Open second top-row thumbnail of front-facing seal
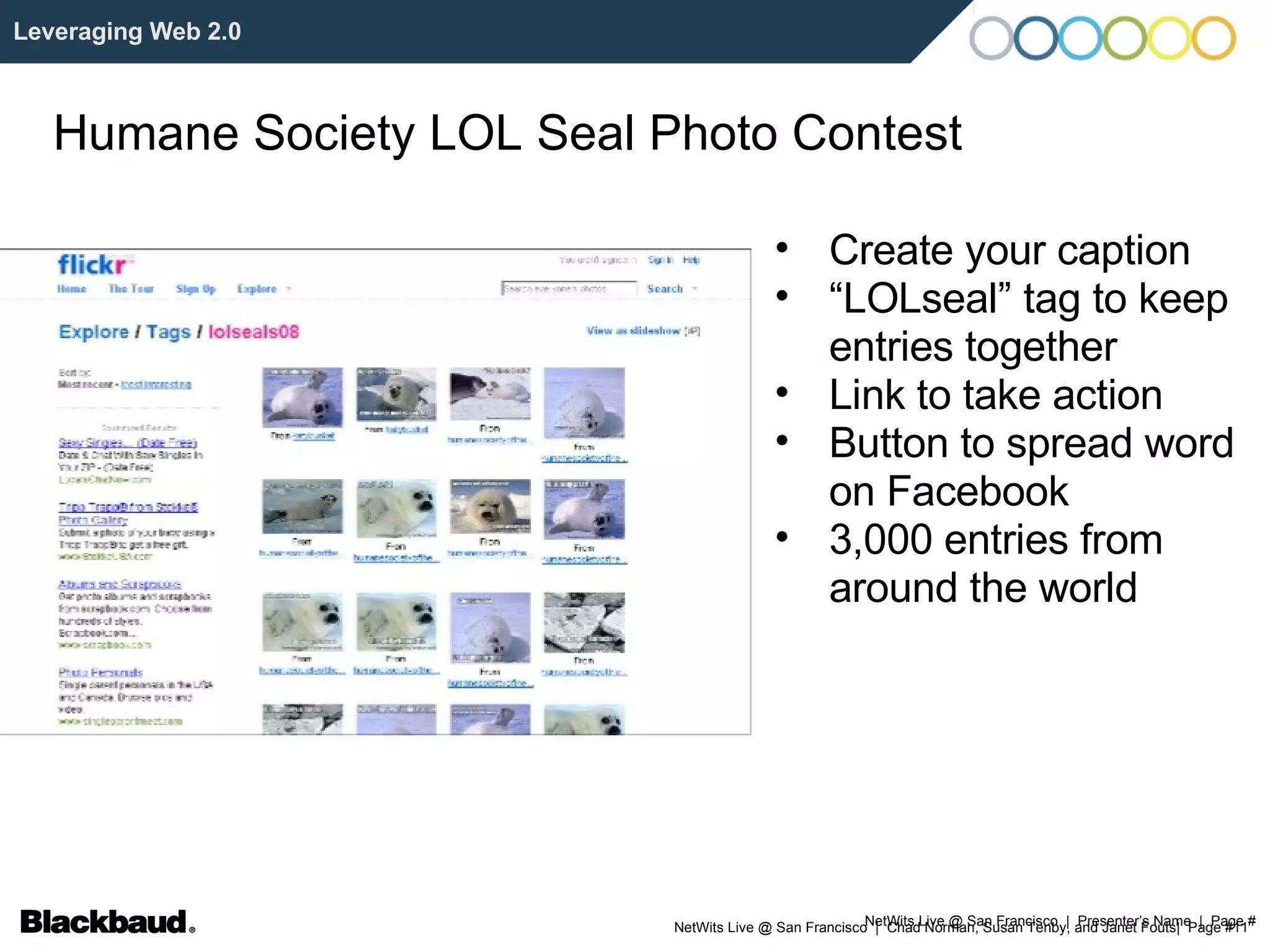Image resolution: width=1270 pixels, height=952 pixels. (x=396, y=394)
